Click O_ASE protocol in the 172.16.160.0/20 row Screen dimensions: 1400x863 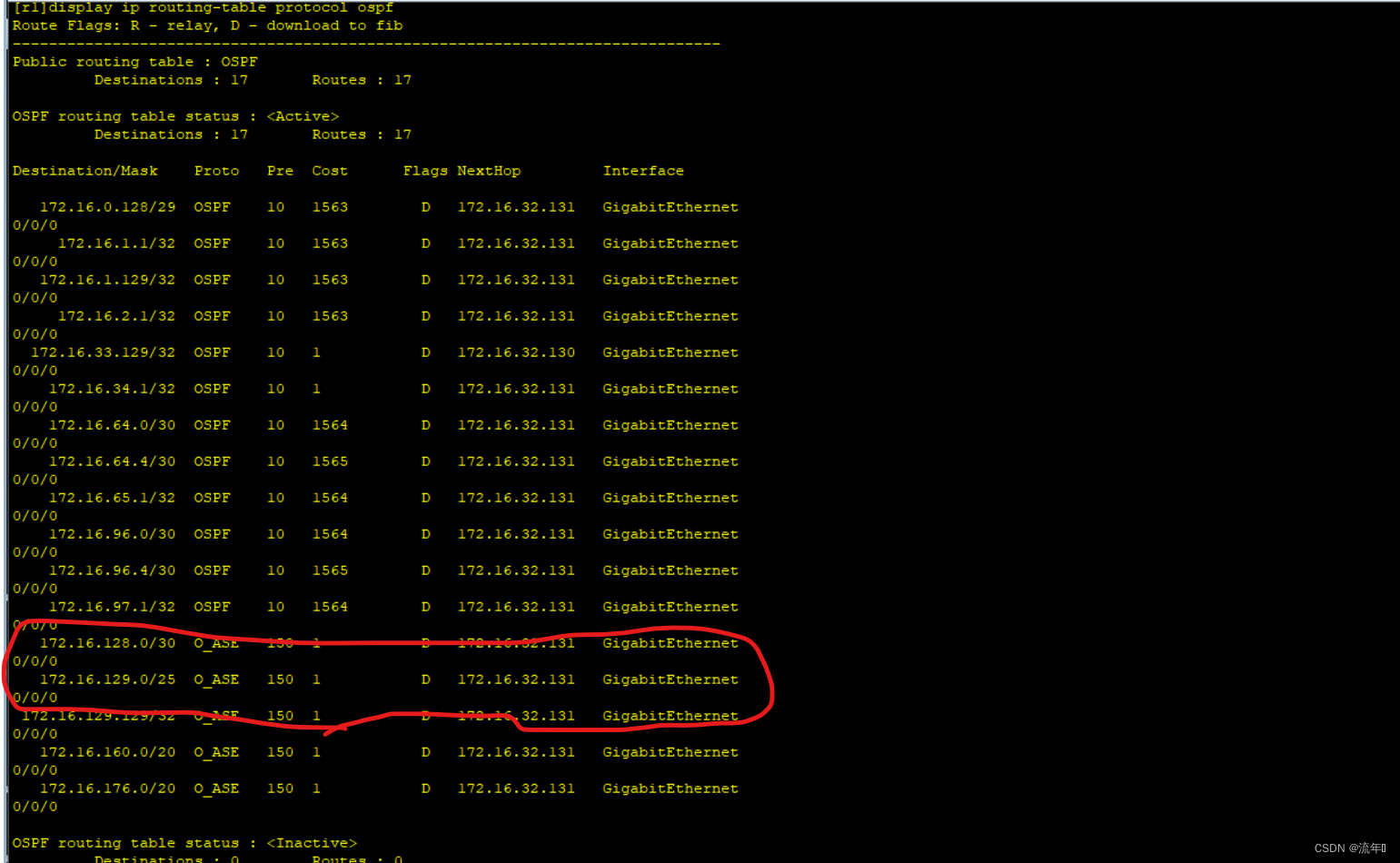coord(216,752)
